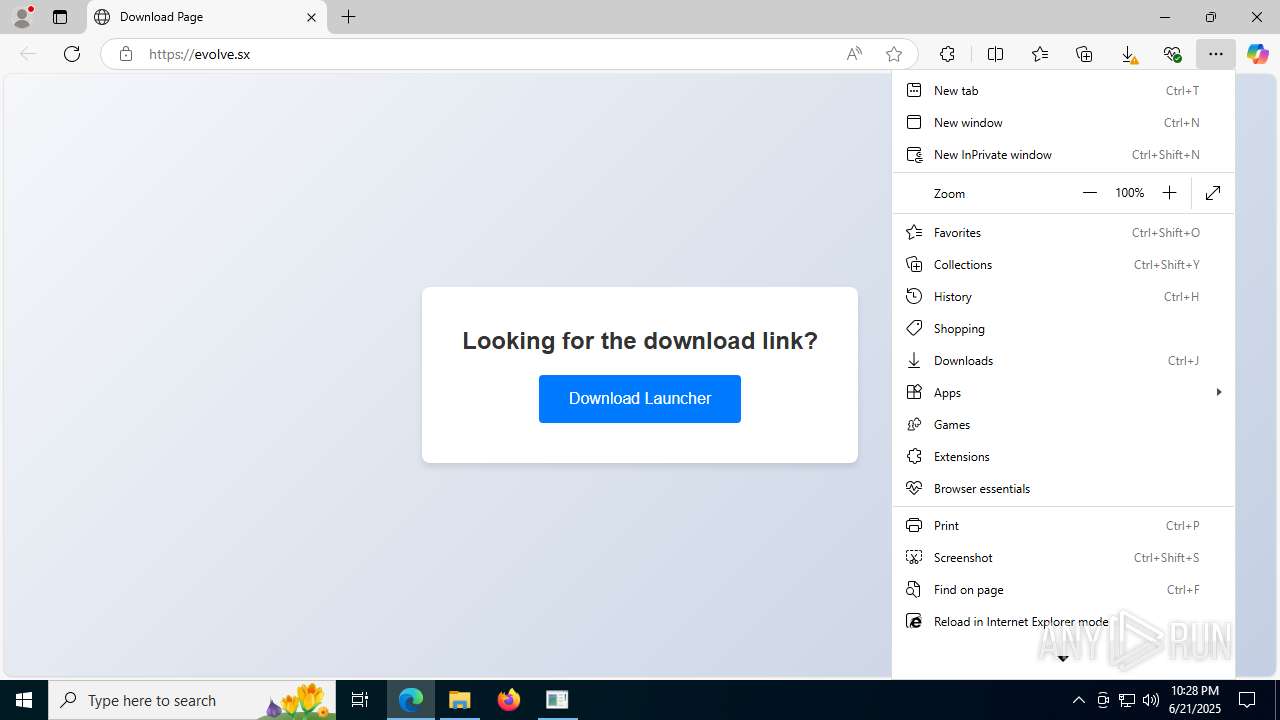The height and width of the screenshot is (720, 1280).
Task: Reload in Internet Explorer mode
Action: (1063, 621)
